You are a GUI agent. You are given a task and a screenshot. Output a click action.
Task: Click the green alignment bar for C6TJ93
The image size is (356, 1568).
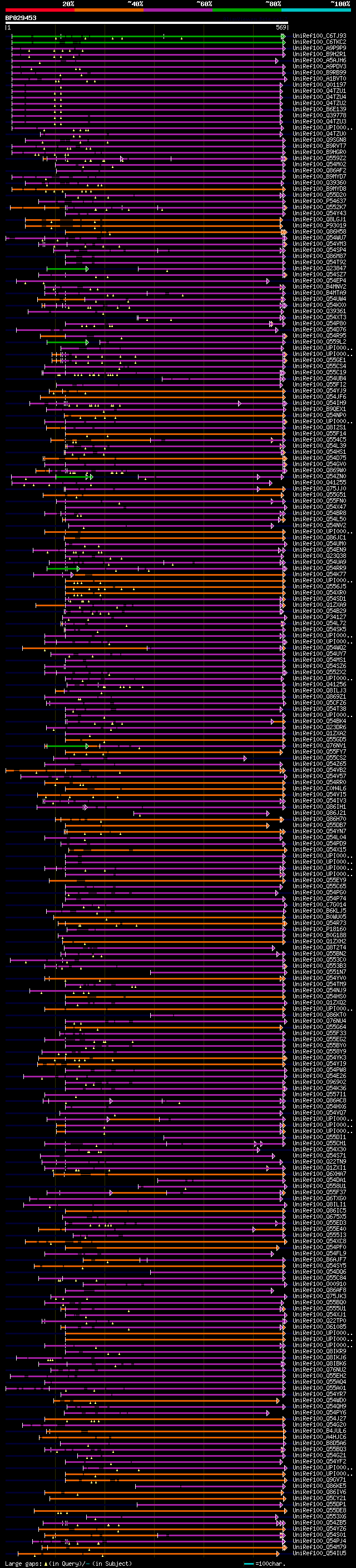148,36
